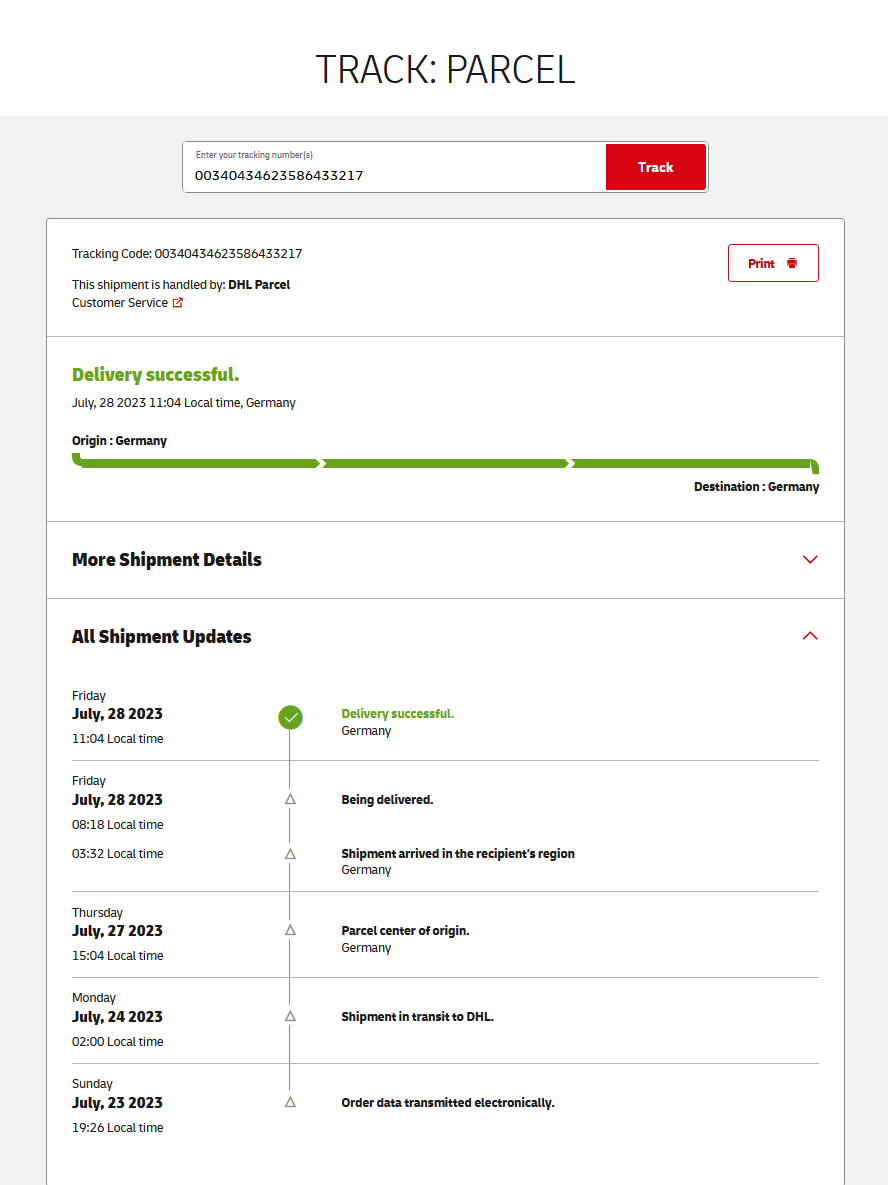Viewport: 888px width, 1185px height.
Task: Click the first segment of green progress bar
Action: [x=198, y=464]
